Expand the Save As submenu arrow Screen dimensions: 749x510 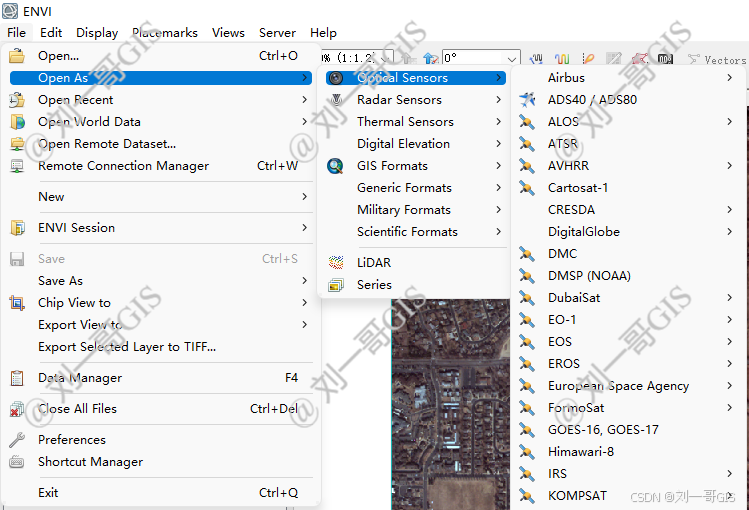[304, 281]
